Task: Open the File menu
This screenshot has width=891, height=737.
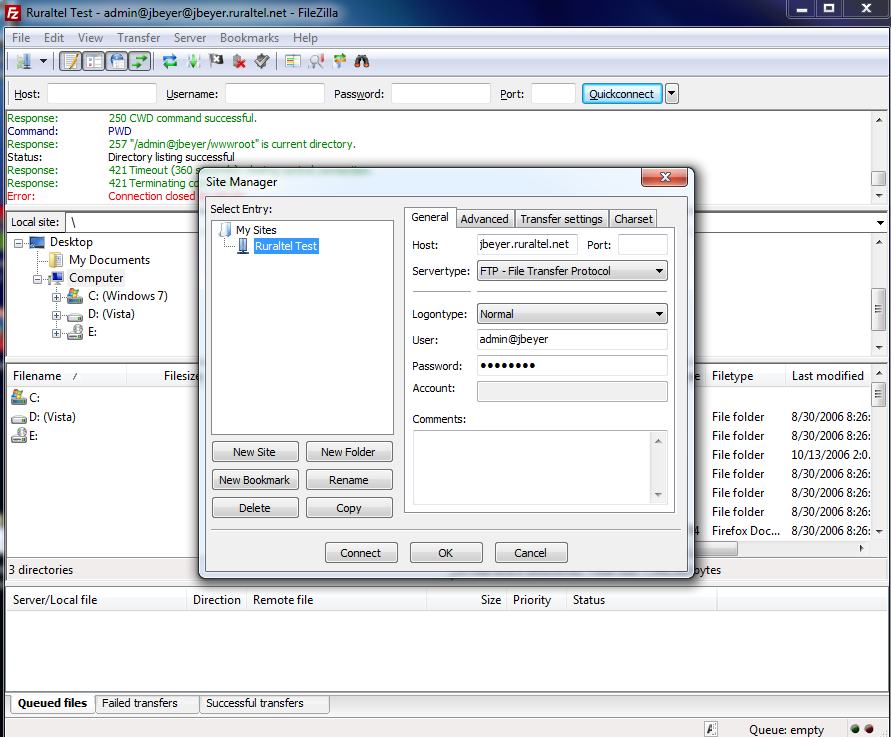Action: 21,38
